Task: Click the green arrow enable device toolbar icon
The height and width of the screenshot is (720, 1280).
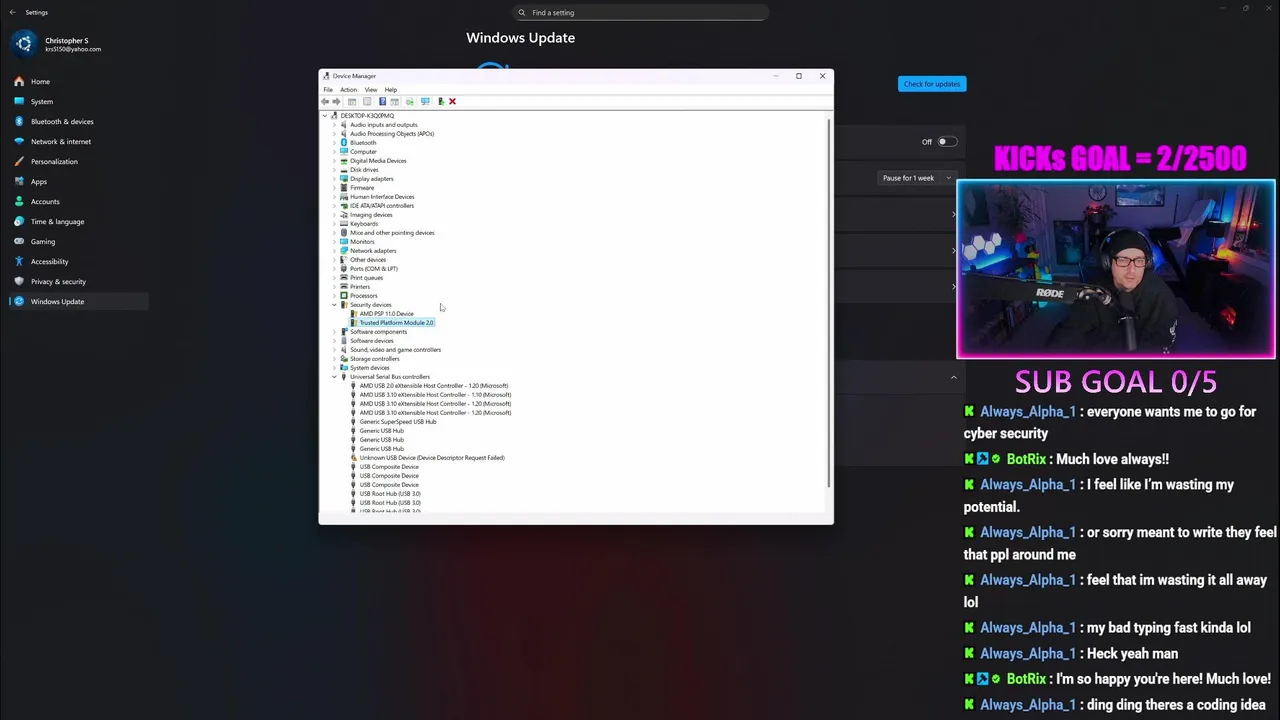Action: point(441,101)
